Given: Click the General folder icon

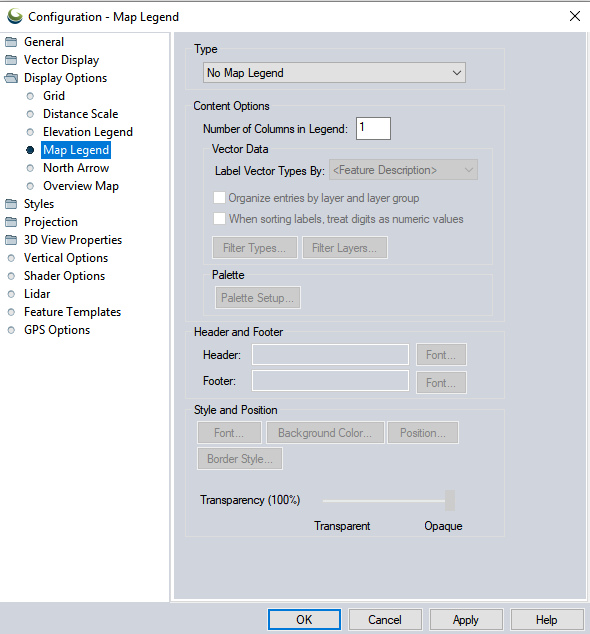Looking at the screenshot, I should click(11, 42).
